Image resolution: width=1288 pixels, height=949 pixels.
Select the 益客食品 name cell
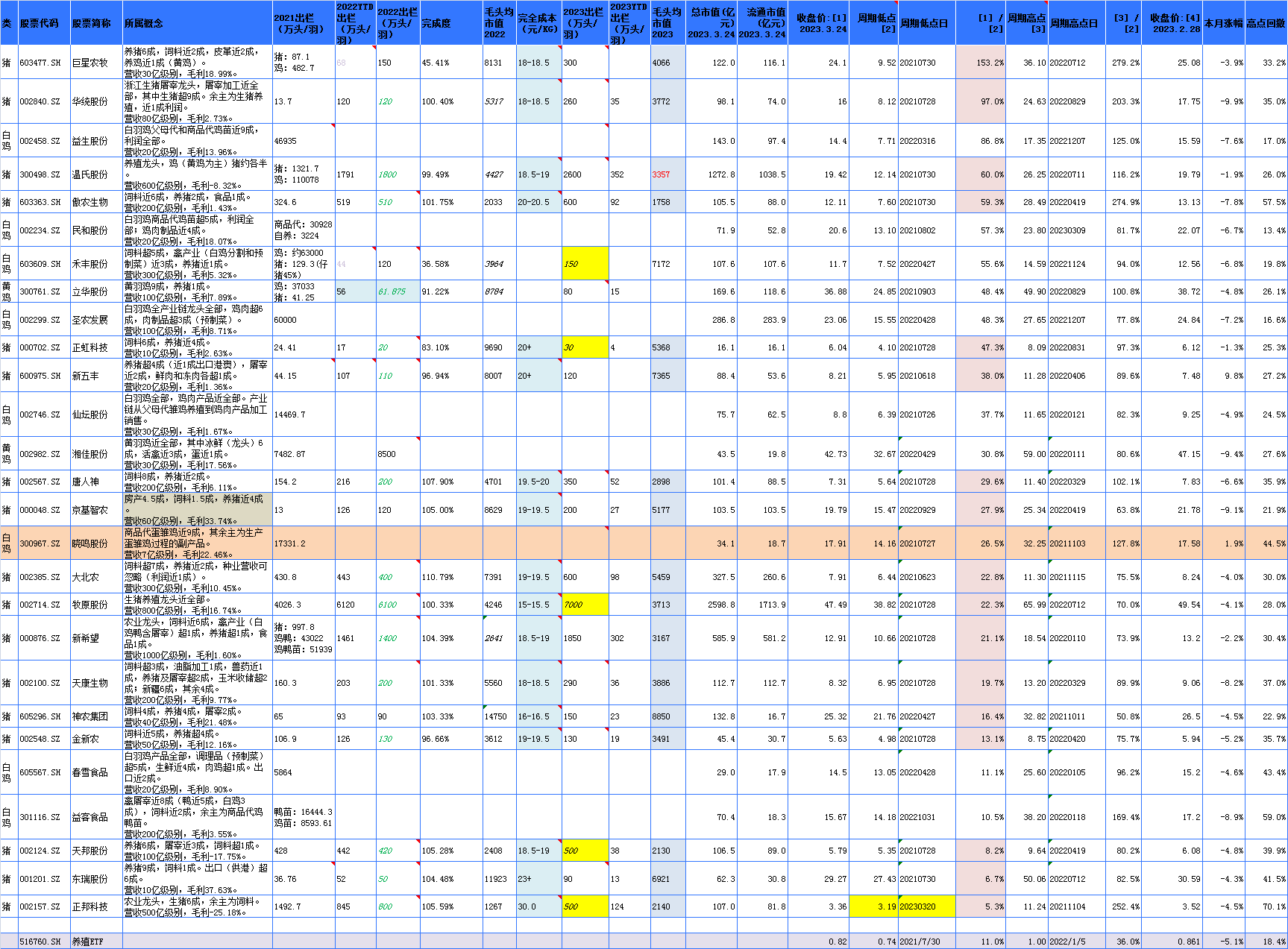pyautogui.click(x=96, y=817)
